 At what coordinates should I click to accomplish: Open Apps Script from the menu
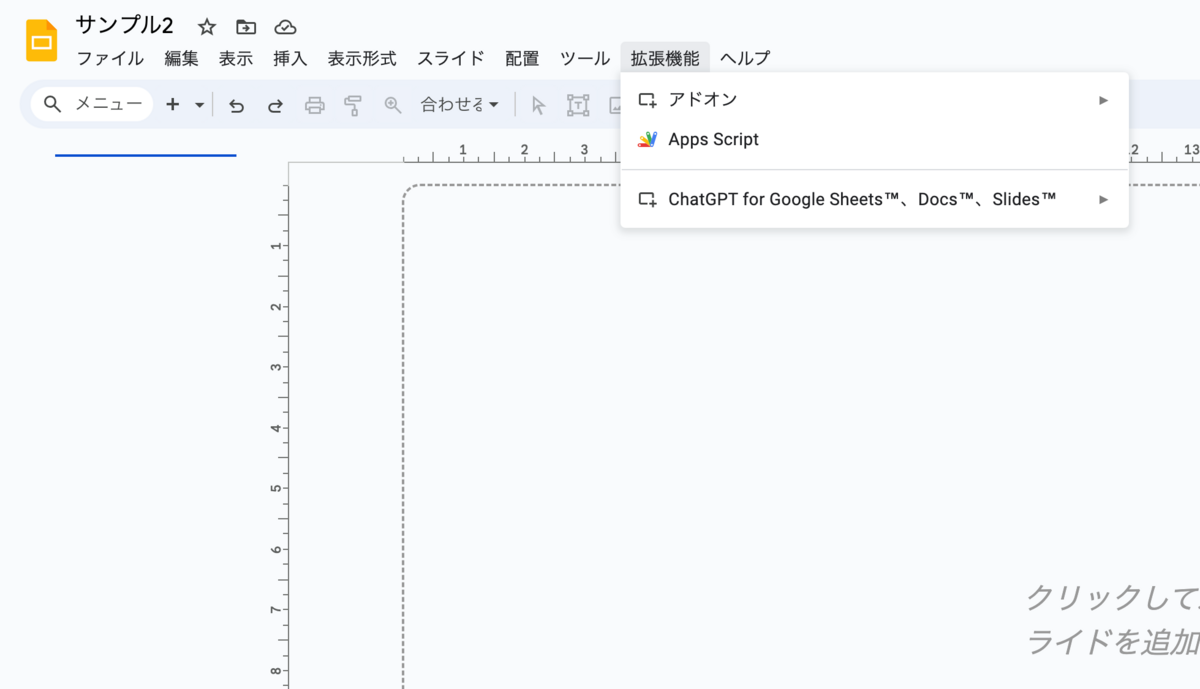[x=874, y=140]
